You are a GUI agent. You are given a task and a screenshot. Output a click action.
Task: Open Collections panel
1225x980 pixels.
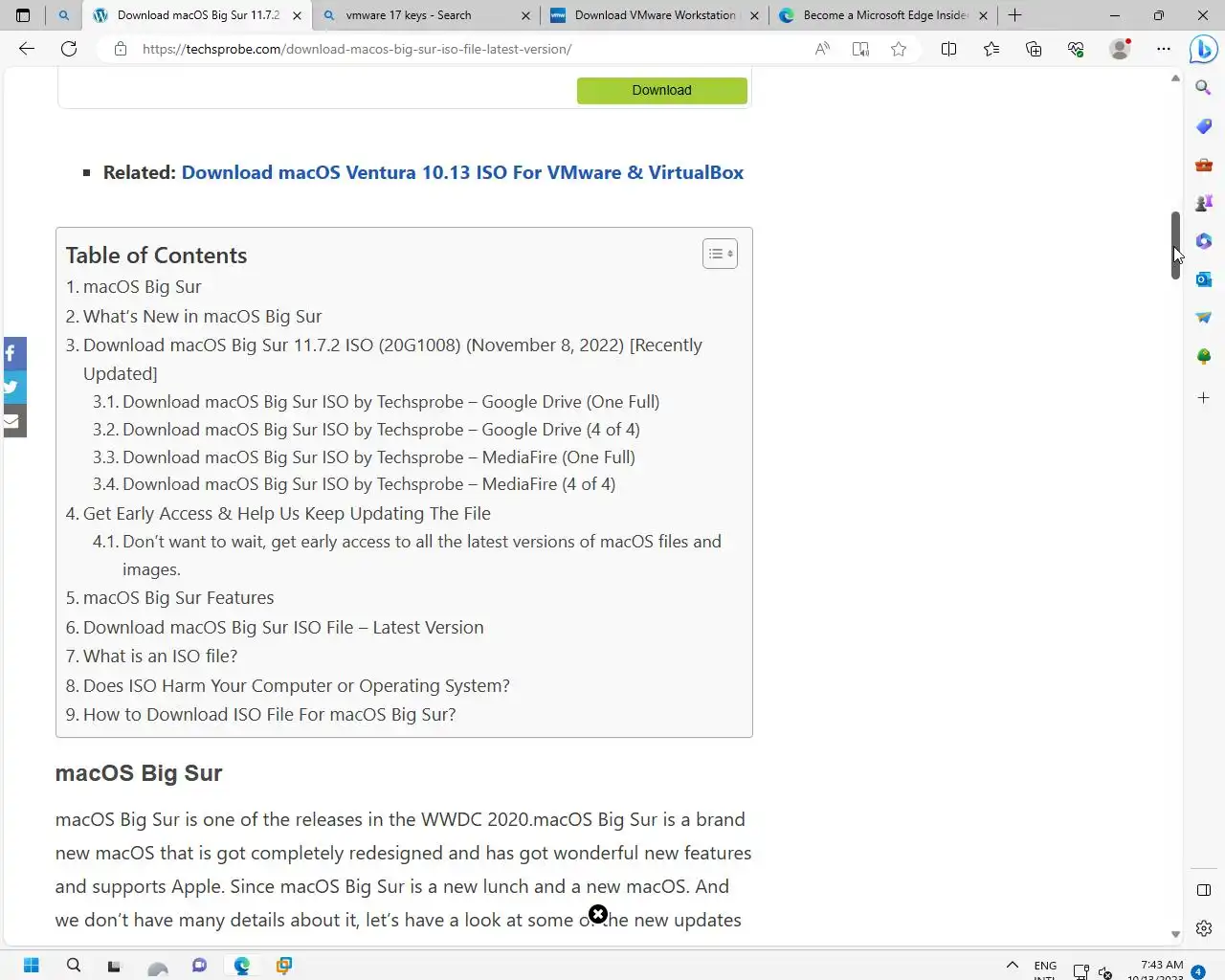pos(1034,49)
